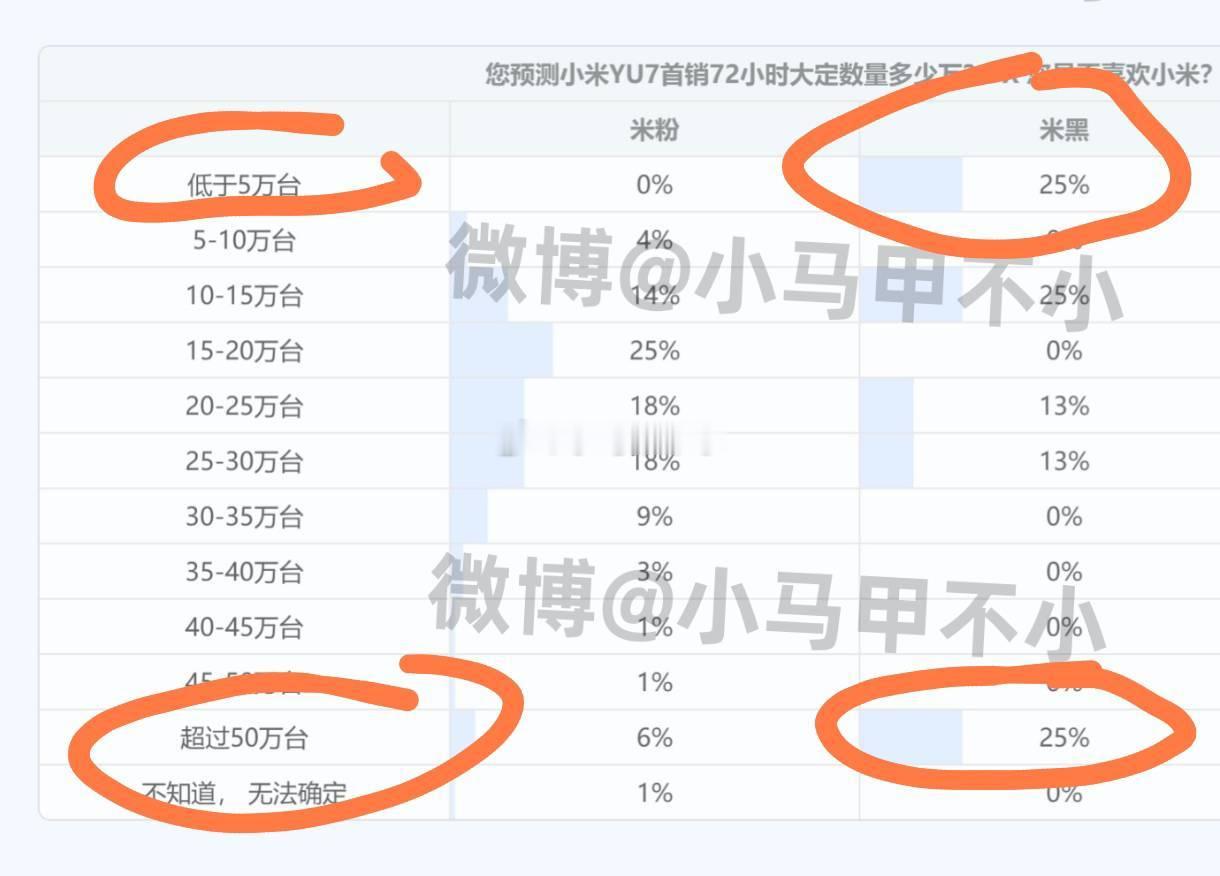This screenshot has width=1220, height=876.
Task: Click 米黑 13% cell in 20-25万台 row
Action: tap(1064, 406)
